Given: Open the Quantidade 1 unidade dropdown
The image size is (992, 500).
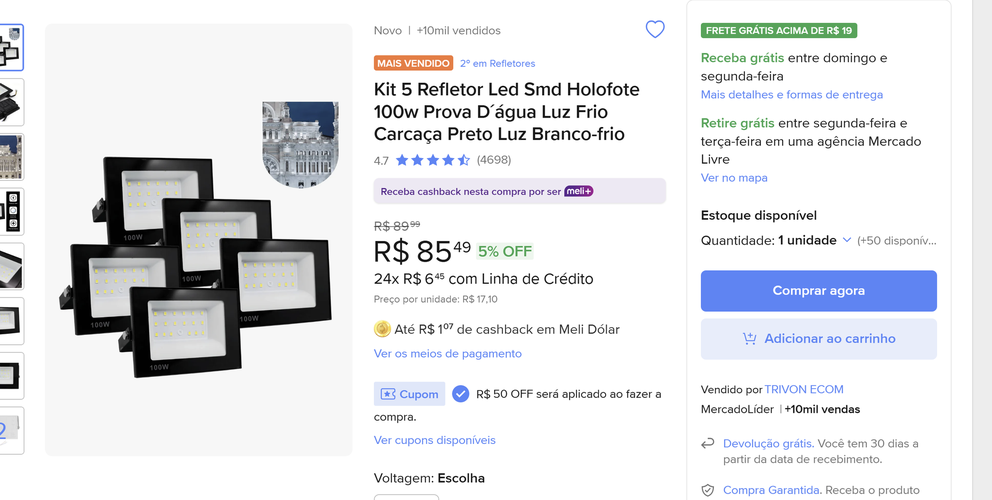Looking at the screenshot, I should coord(777,241).
